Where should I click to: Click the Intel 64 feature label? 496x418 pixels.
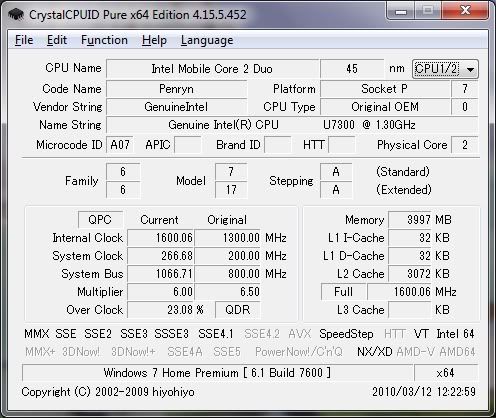(455, 334)
